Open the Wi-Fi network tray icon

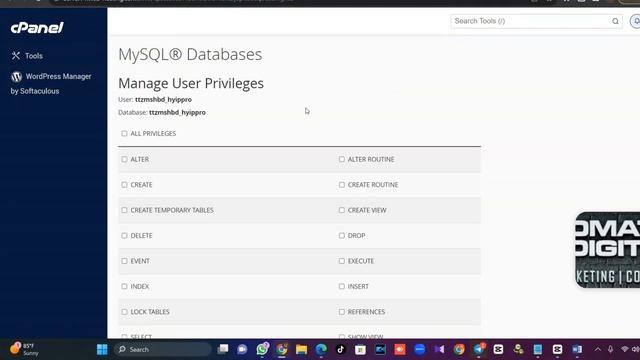624,349
